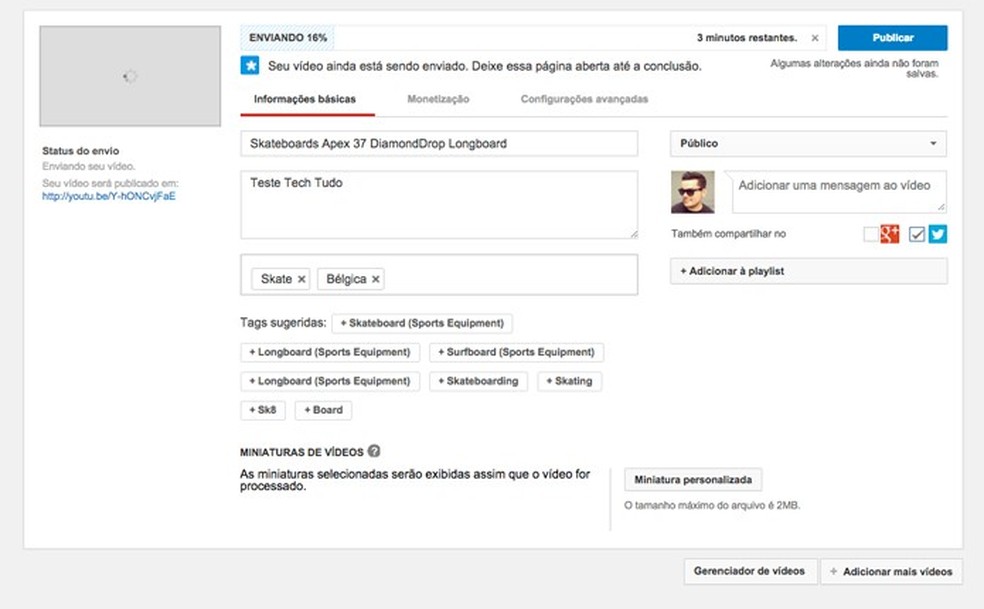Switch to the Monetização tab
This screenshot has width=984, height=609.
tap(438, 99)
